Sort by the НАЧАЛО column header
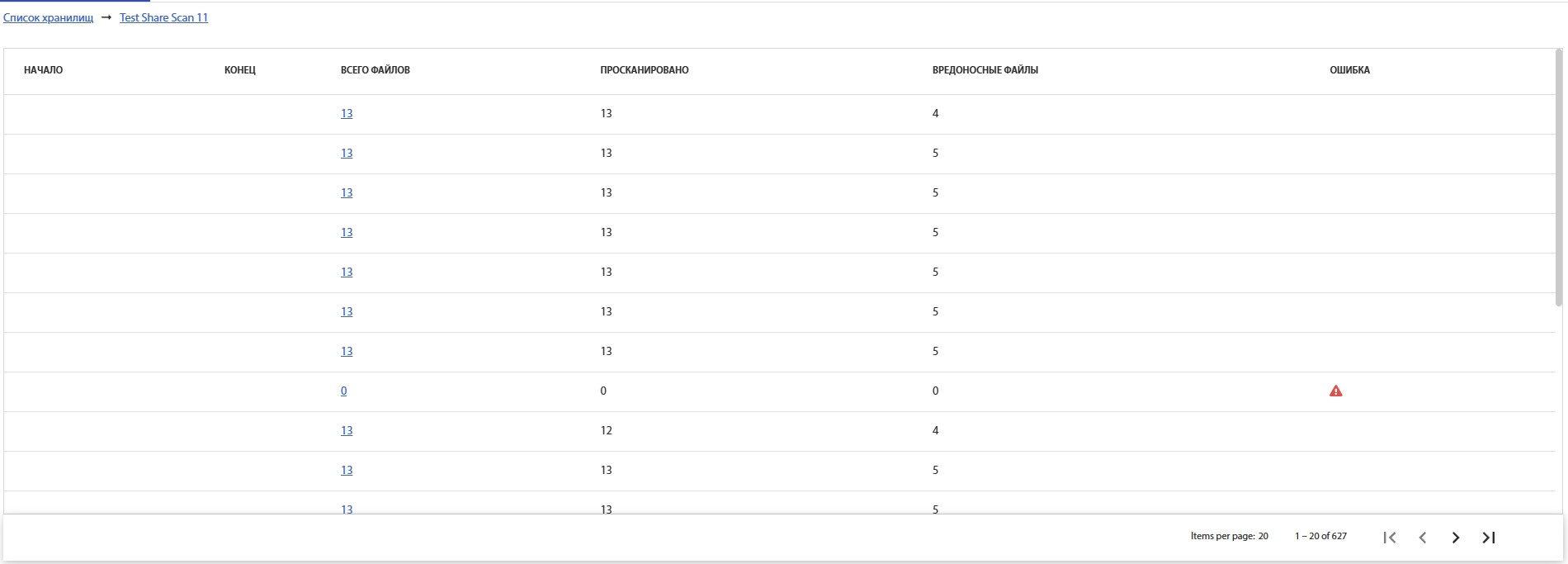Image resolution: width=1568 pixels, height=564 pixels. (x=43, y=70)
